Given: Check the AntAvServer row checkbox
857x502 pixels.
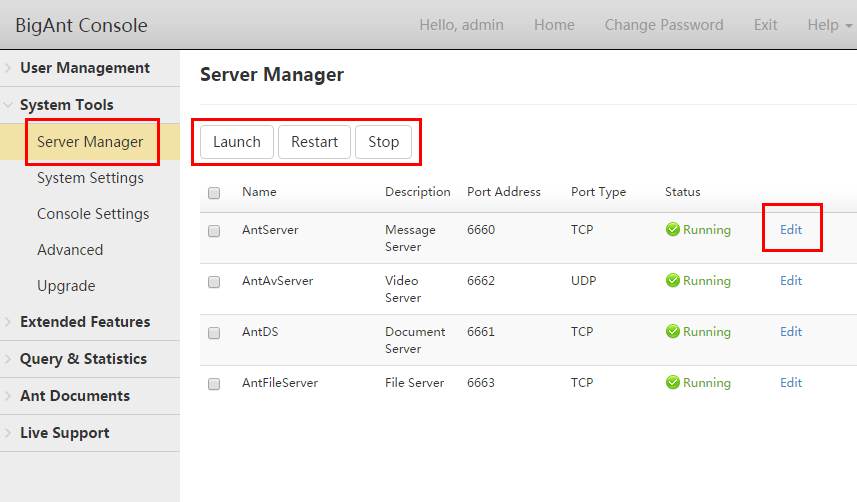Looking at the screenshot, I should [x=214, y=282].
